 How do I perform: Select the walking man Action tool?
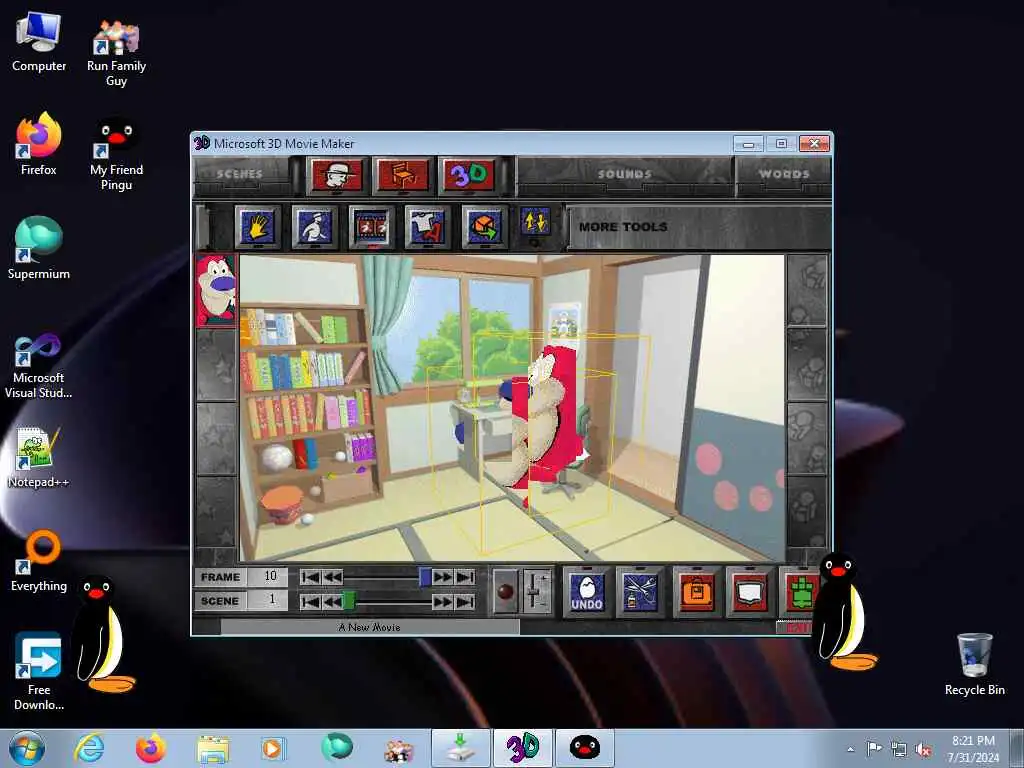(x=315, y=227)
